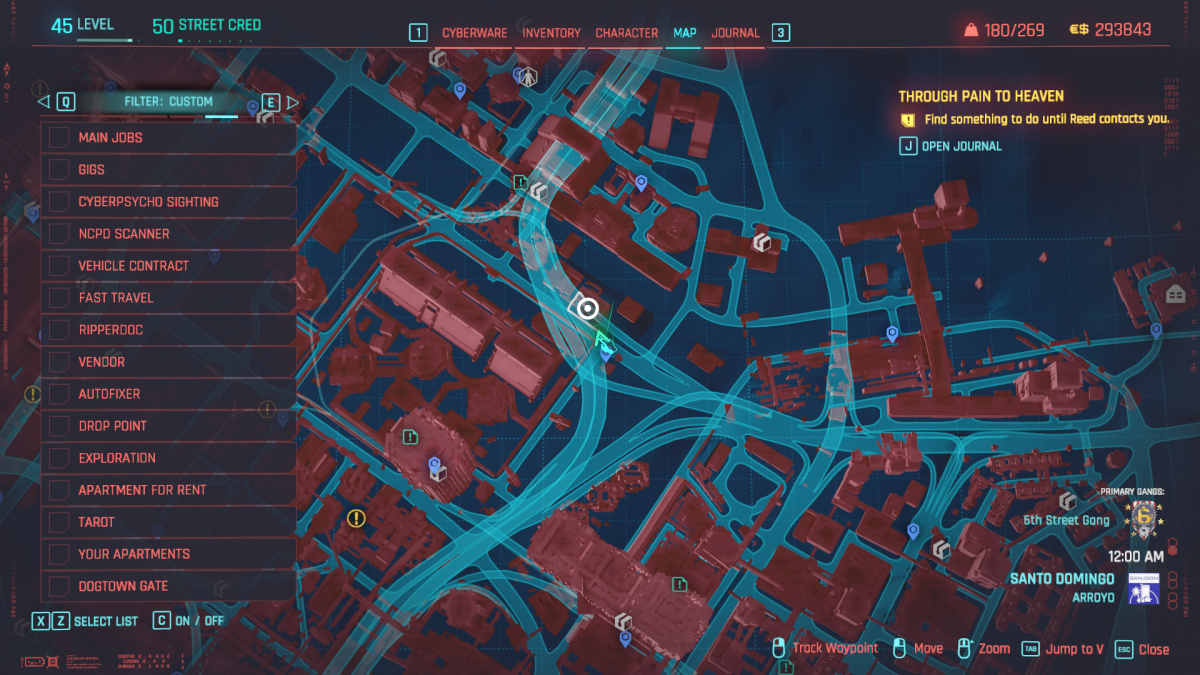Click the Arroyo district logo icon

[x=1143, y=588]
